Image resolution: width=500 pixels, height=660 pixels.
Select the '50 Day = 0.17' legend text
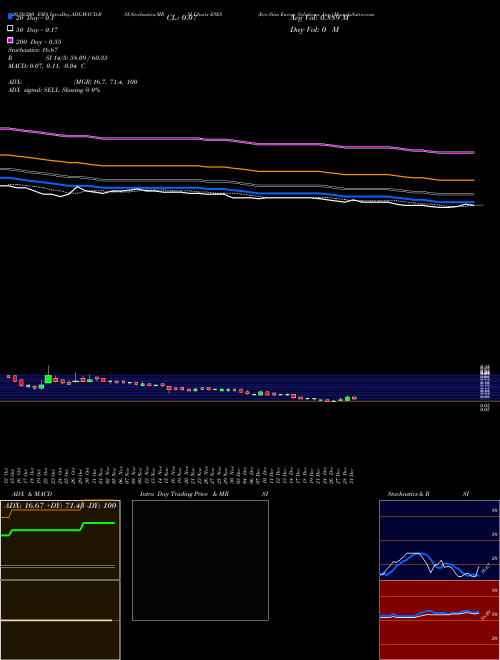[x=37, y=30]
